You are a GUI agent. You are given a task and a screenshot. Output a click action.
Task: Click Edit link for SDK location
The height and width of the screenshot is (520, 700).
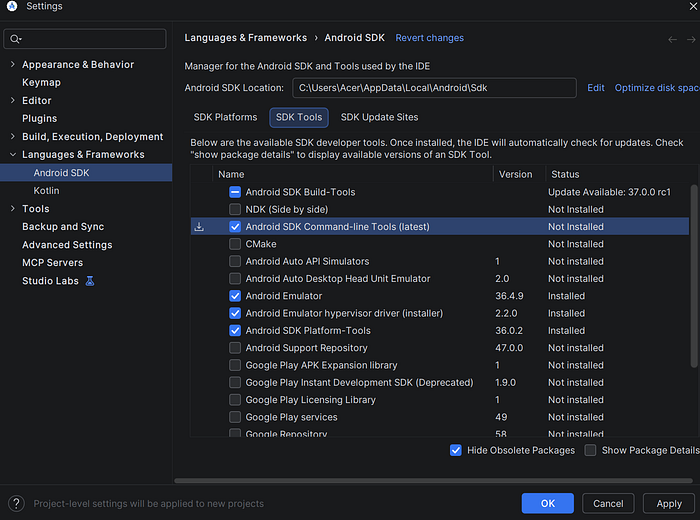click(x=596, y=88)
